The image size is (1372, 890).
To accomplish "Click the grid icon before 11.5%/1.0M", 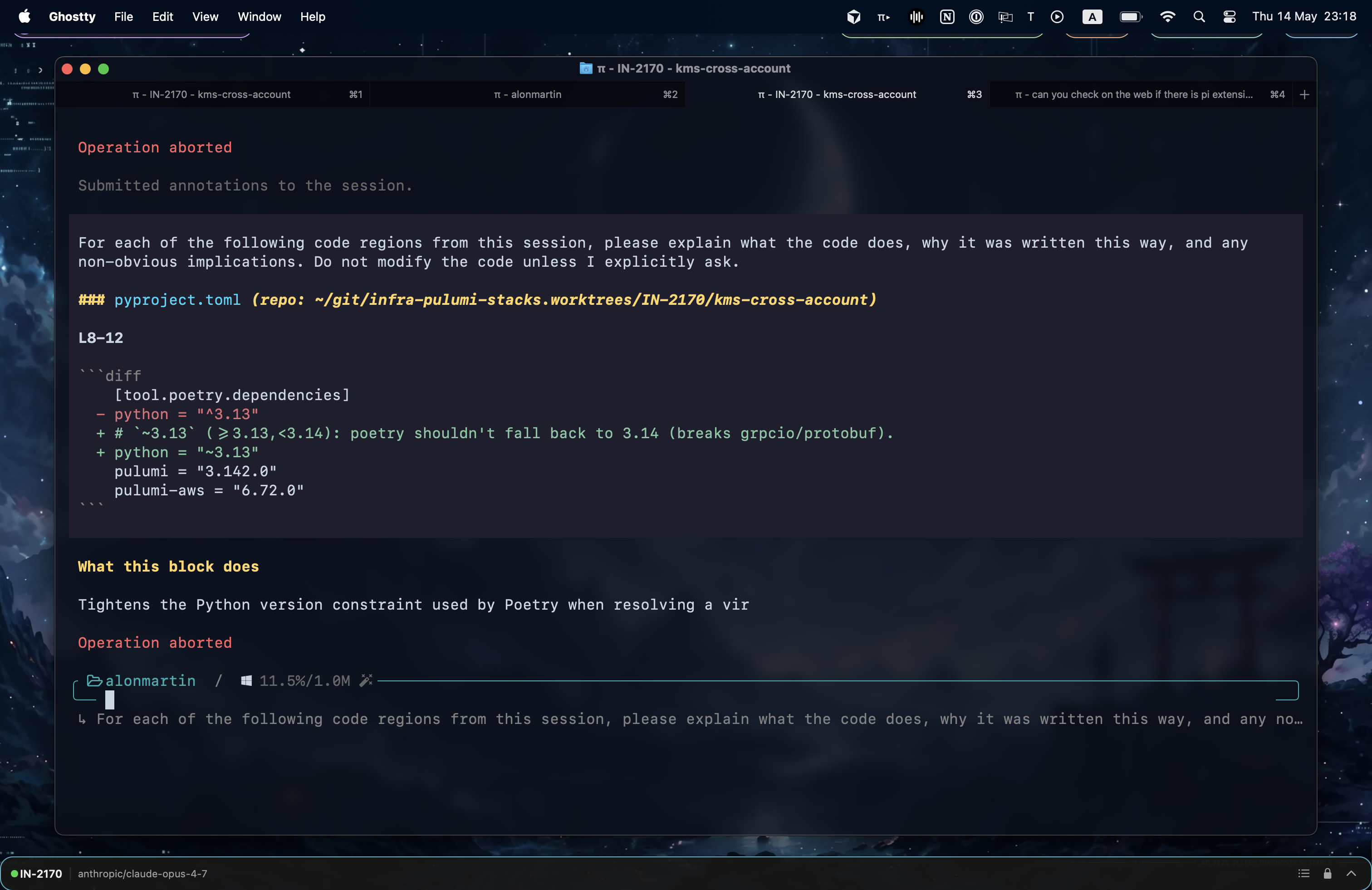I will tap(246, 681).
